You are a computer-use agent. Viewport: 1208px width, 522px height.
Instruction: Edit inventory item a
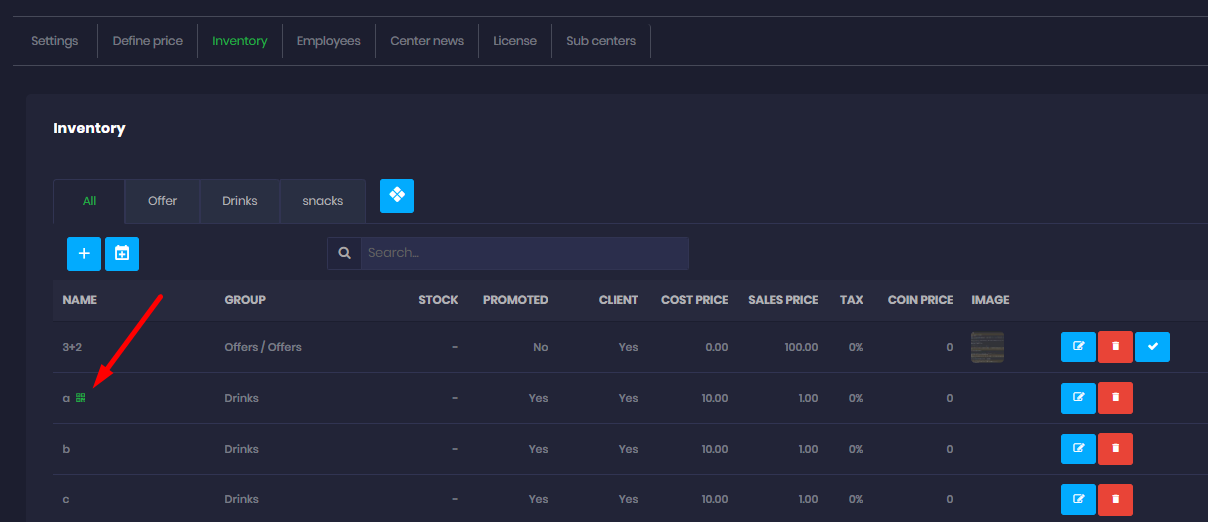point(1078,398)
